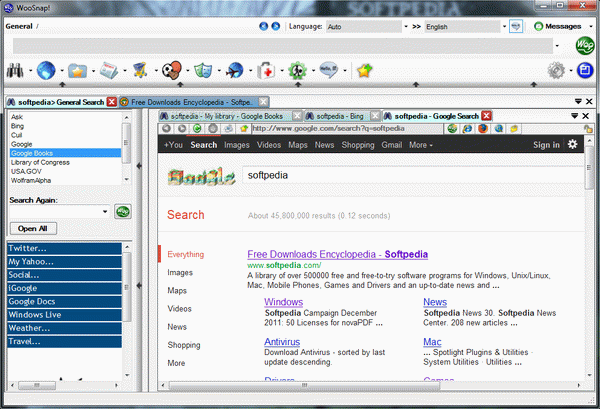Open the Search Again combo box dropdown
The width and height of the screenshot is (600, 409).
tap(105, 211)
